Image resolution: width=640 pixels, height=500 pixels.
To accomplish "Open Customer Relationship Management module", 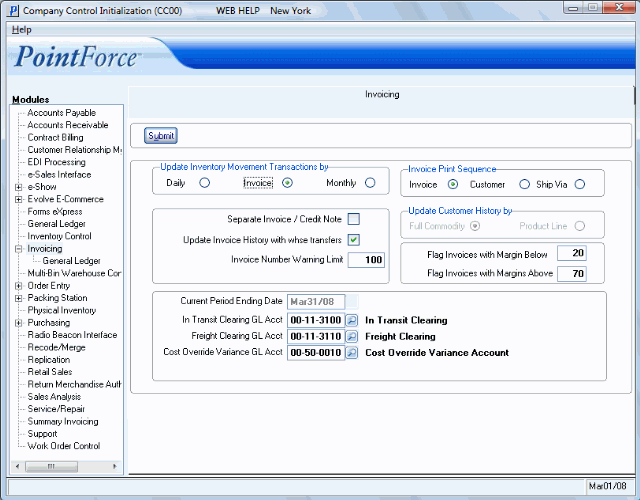I will 74,150.
